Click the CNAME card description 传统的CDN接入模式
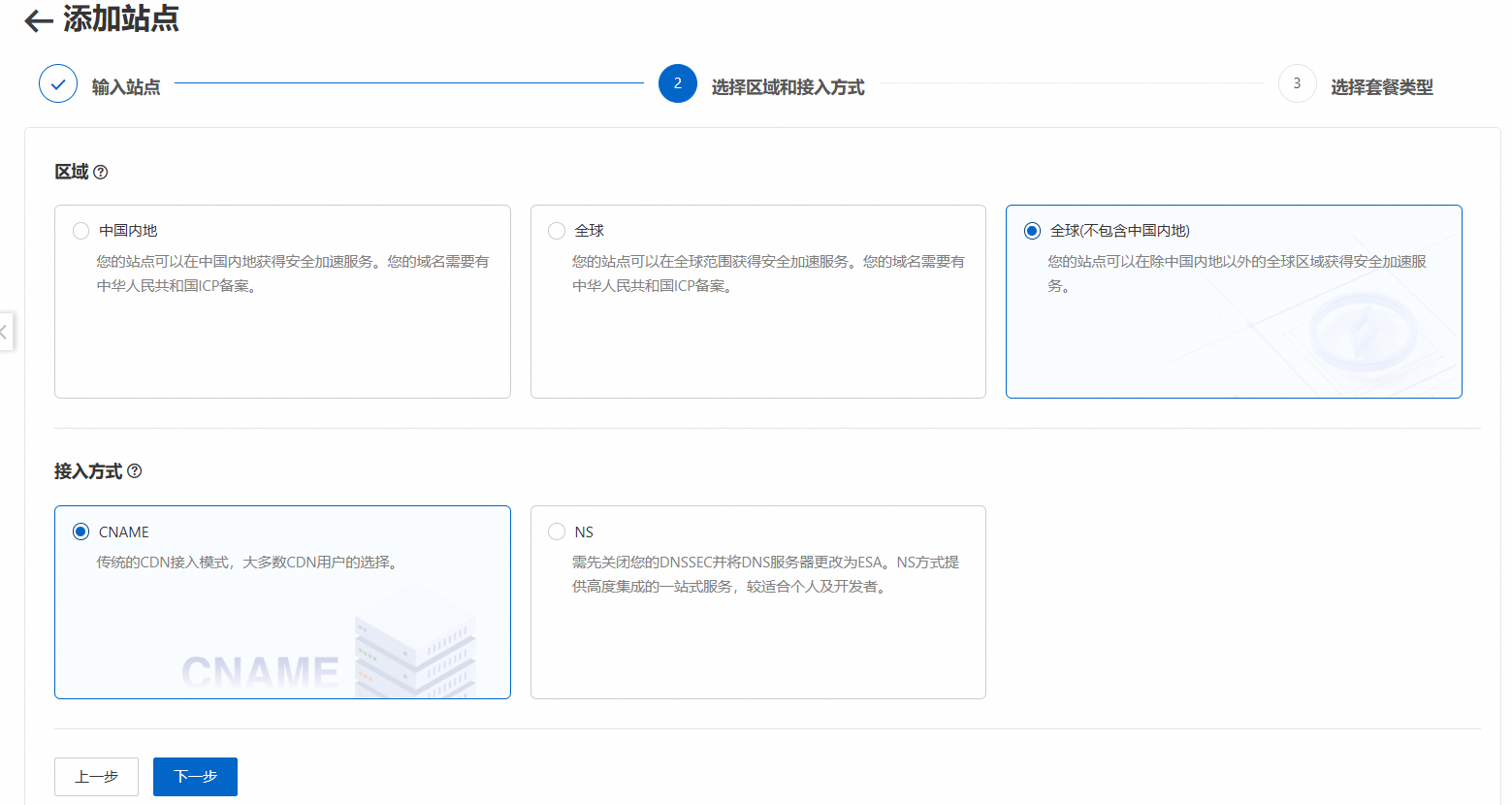 249,563
